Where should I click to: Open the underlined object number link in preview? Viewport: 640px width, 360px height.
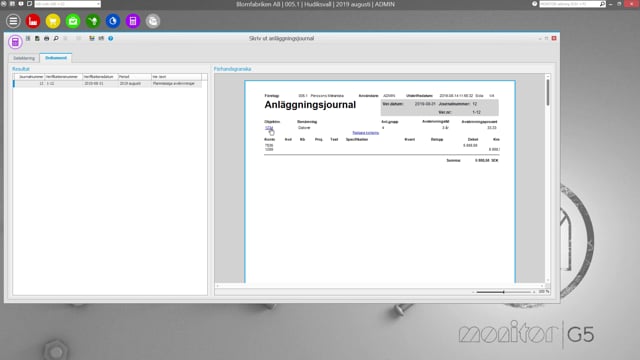(x=269, y=128)
